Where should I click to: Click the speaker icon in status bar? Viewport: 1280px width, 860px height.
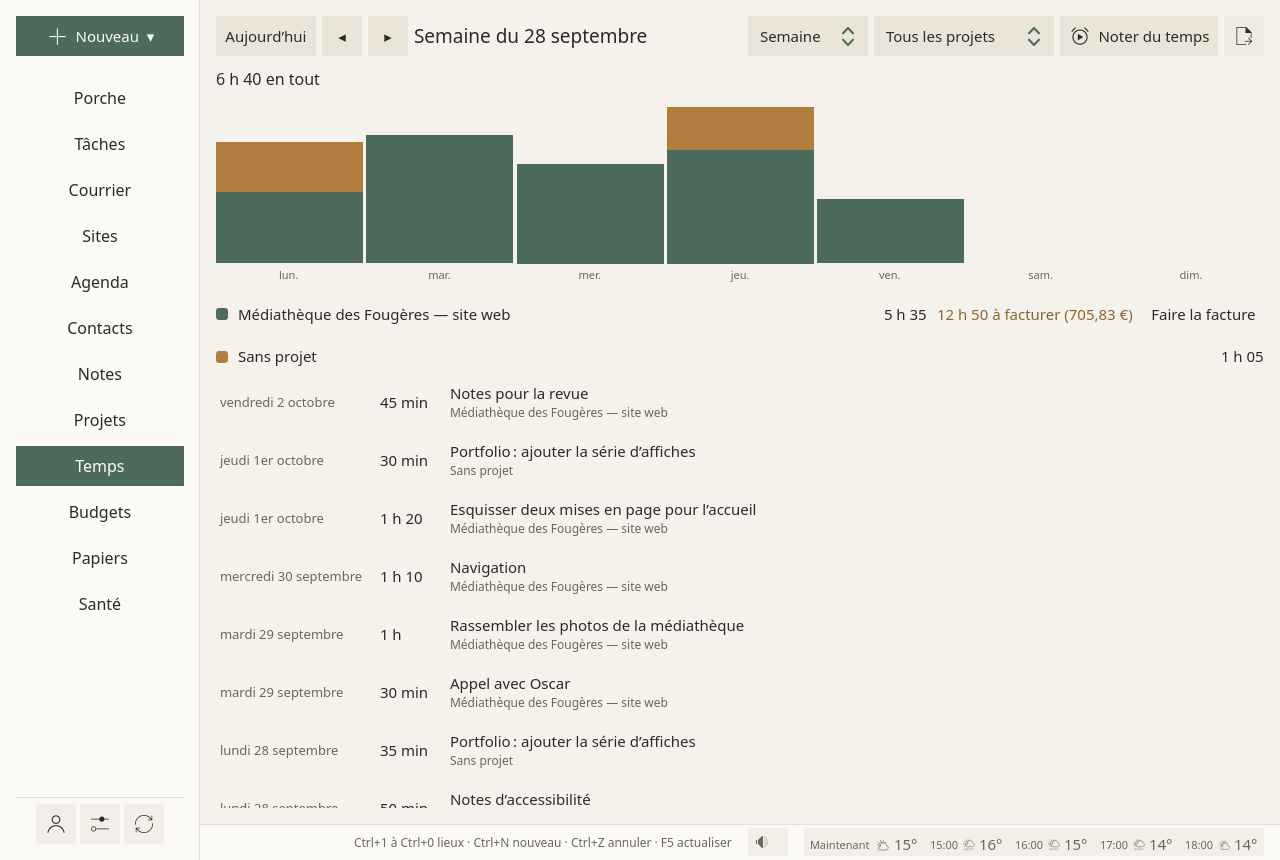[x=768, y=842]
